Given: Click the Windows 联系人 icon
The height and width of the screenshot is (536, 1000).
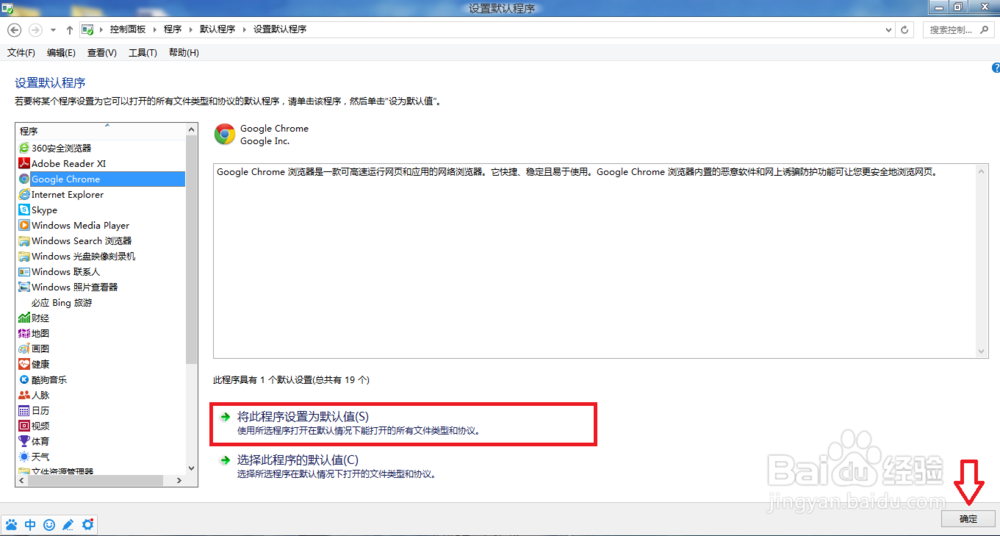Looking at the screenshot, I should click(24, 272).
